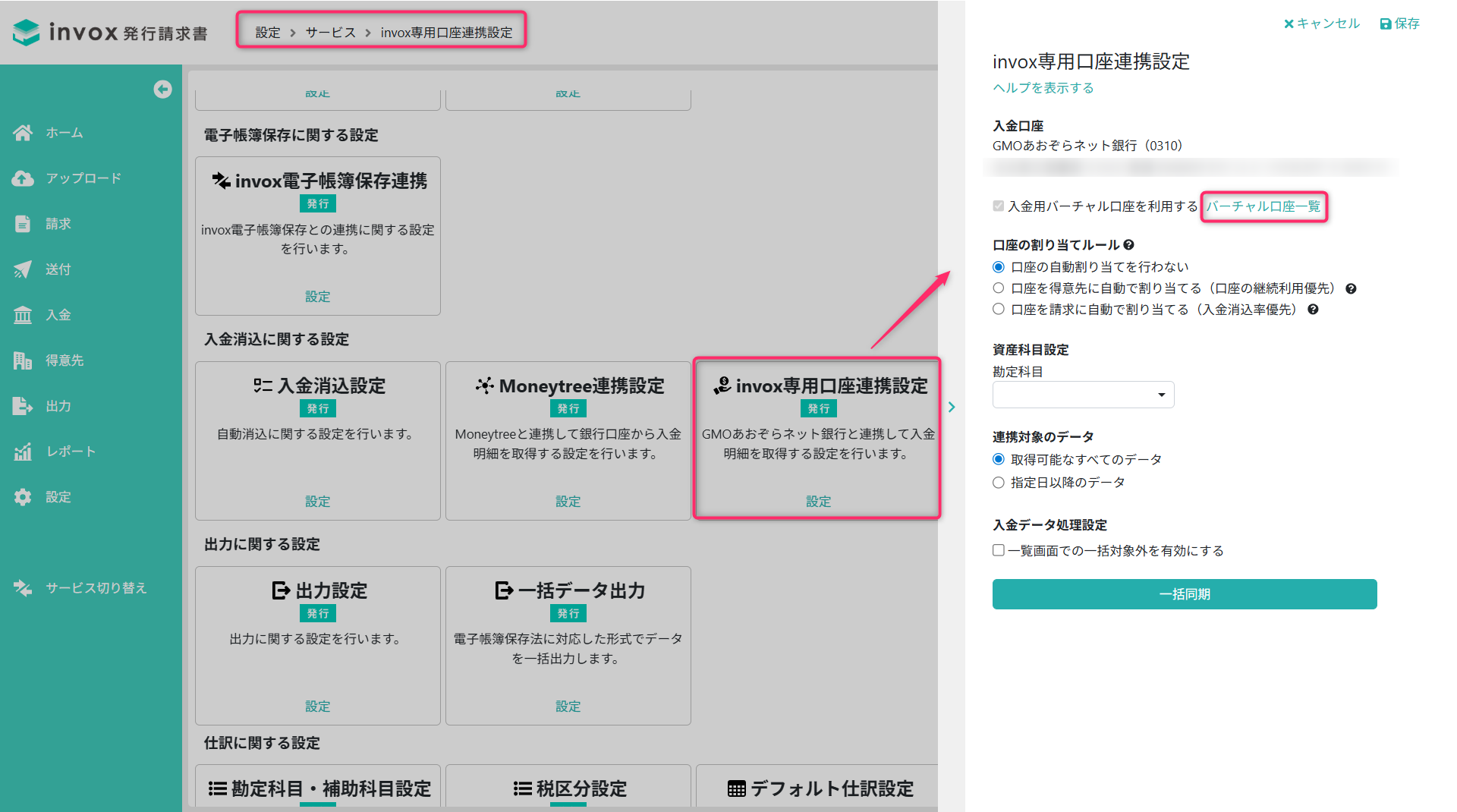This screenshot has height=812, width=1457.
Task: Click サービス in the breadcrumb
Action: click(330, 33)
